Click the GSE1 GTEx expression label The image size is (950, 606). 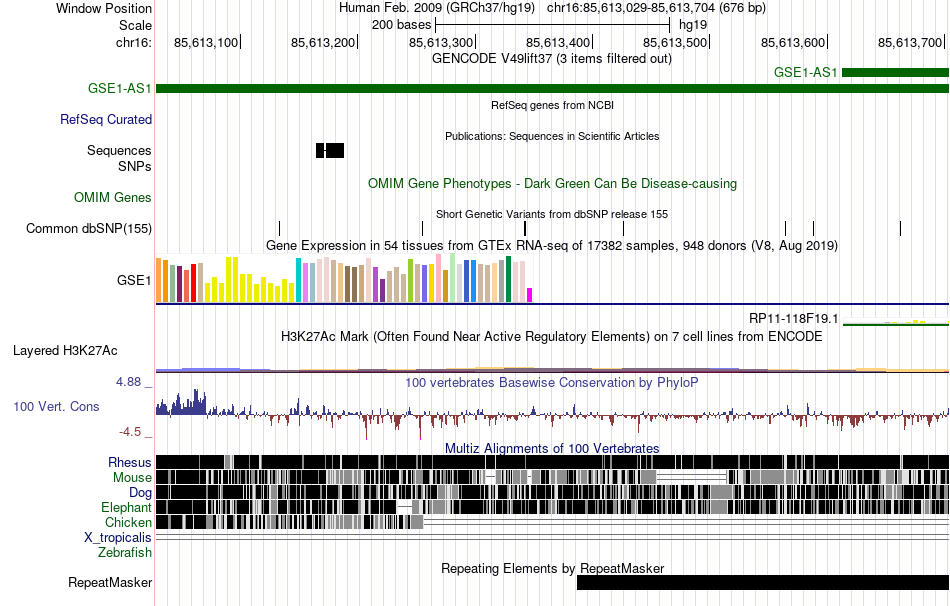pos(134,280)
